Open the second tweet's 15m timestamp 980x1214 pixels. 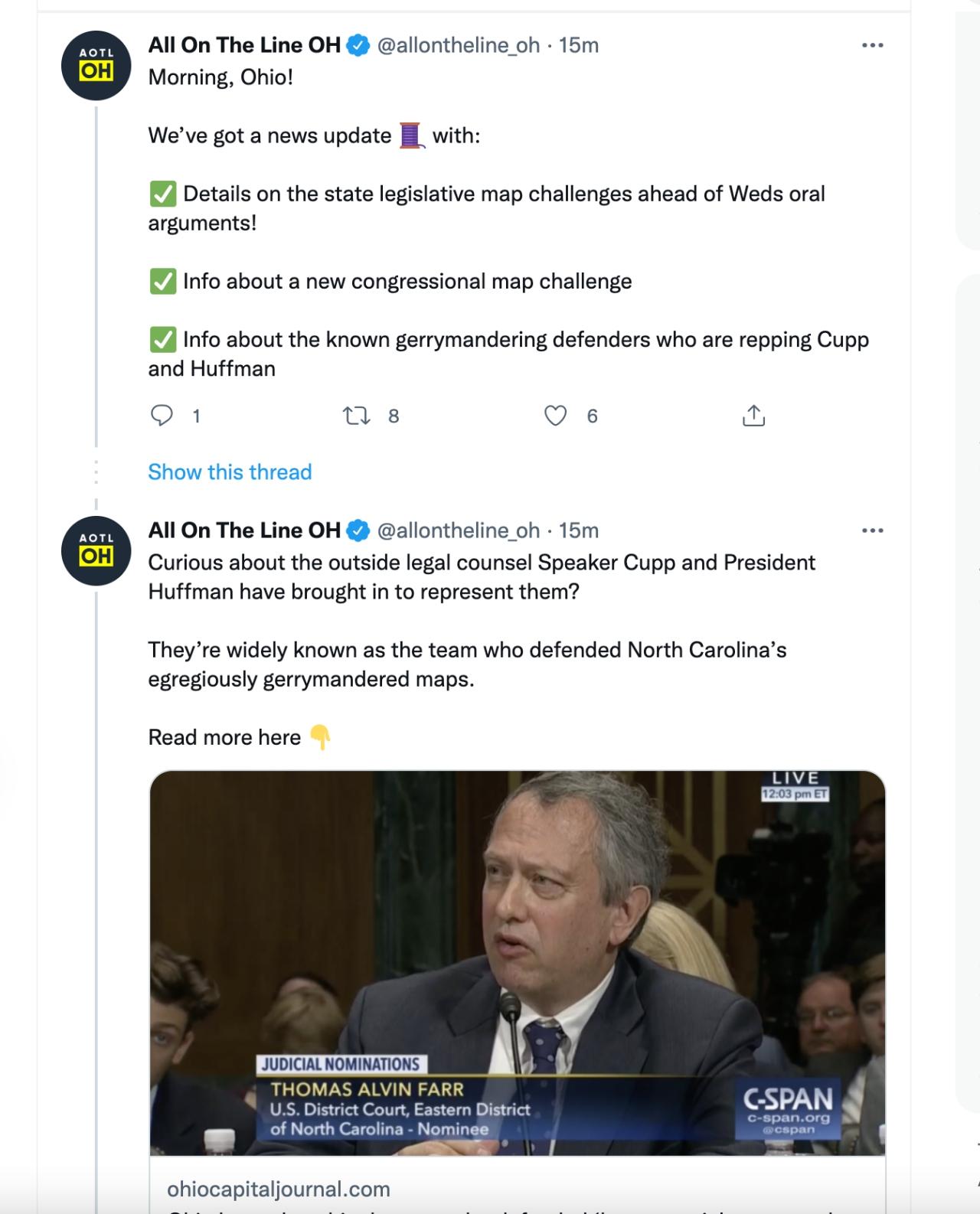[579, 530]
